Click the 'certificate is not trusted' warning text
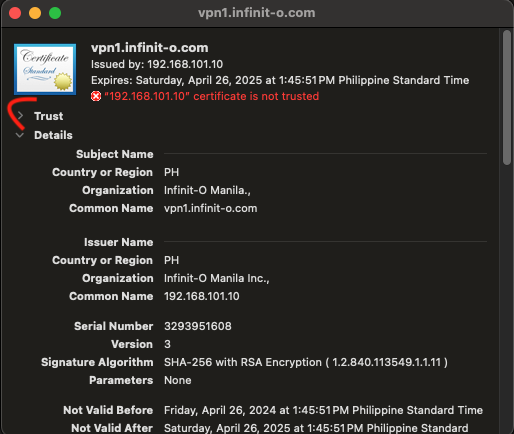The image size is (514, 434). [212, 96]
